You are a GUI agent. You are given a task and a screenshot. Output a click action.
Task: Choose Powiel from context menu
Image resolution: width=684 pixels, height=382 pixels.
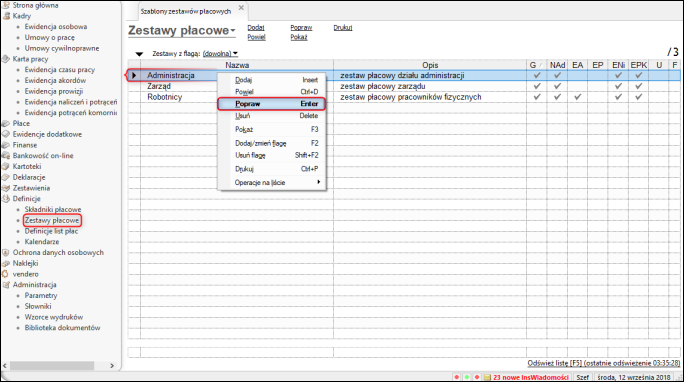(272, 92)
